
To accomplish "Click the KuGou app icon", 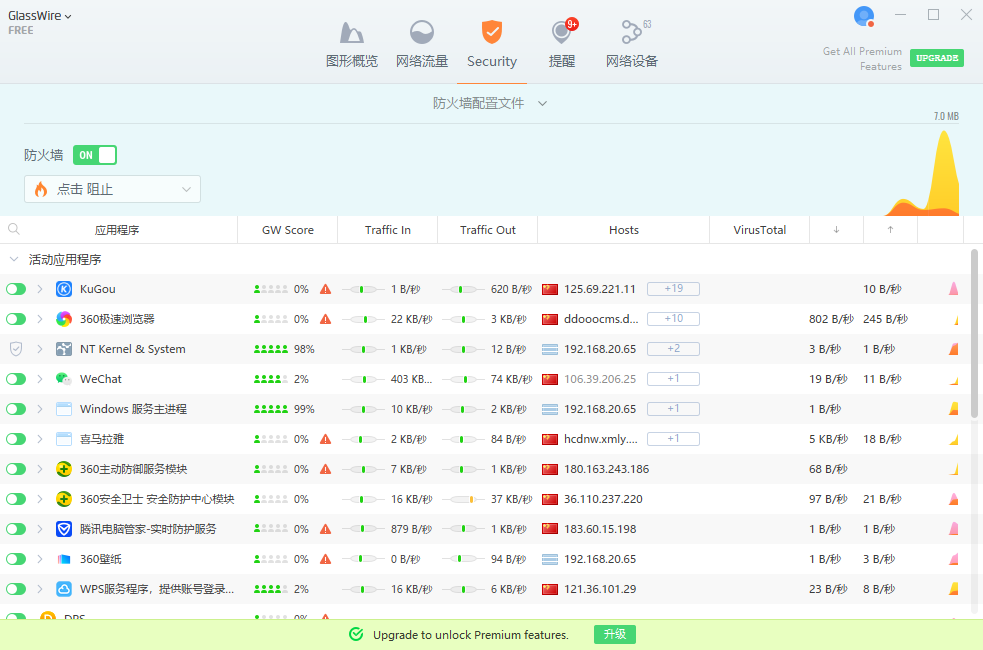I will point(64,289).
